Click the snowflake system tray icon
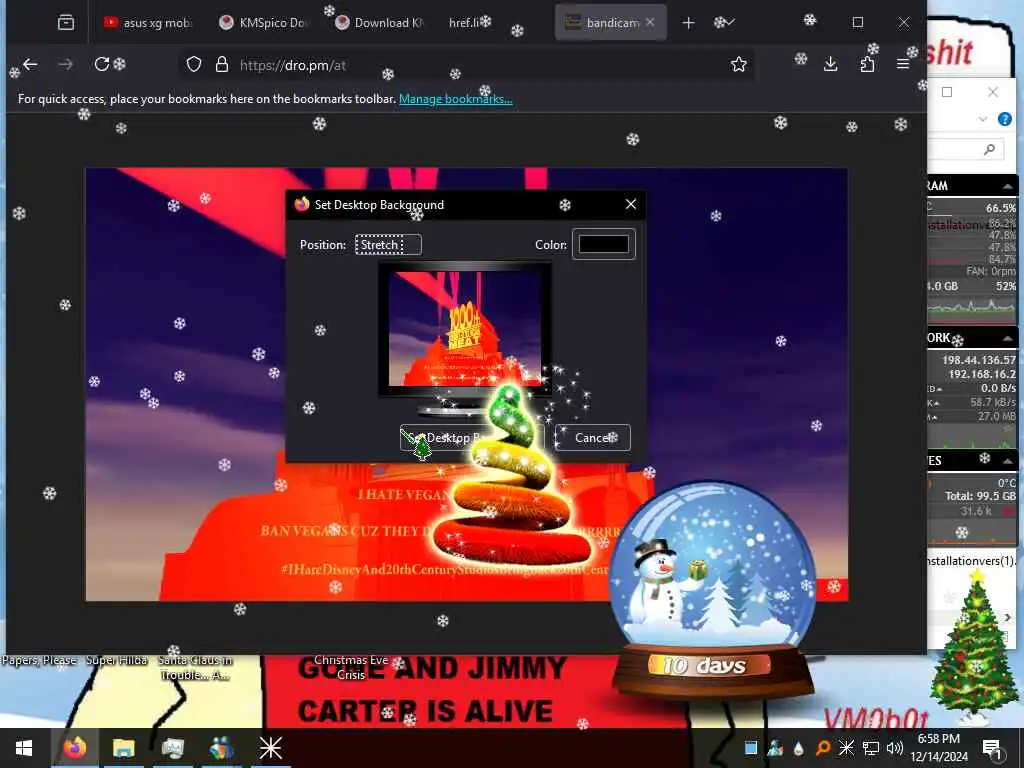The width and height of the screenshot is (1024, 768). (846, 748)
